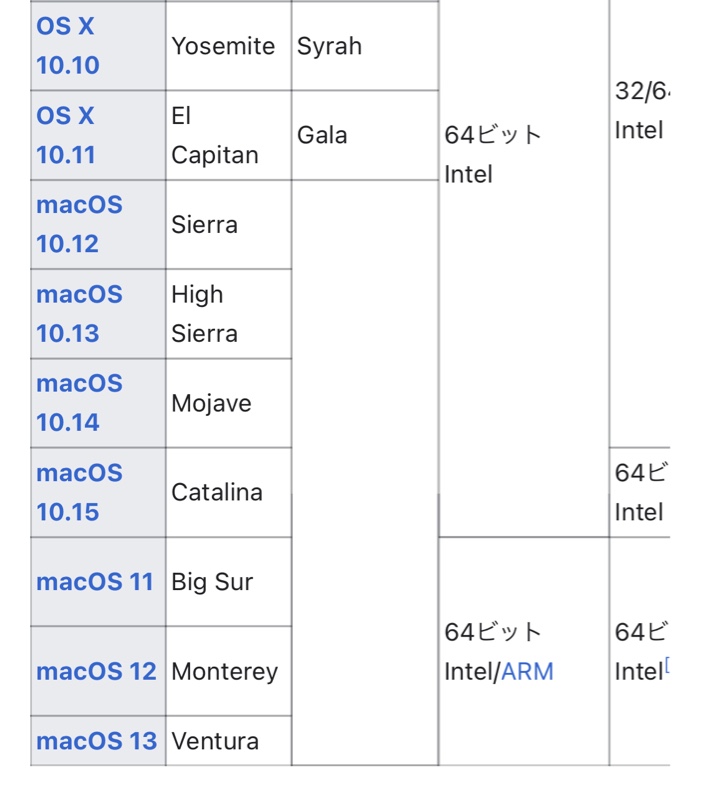This screenshot has height=800, width=701.
Task: Open the macOS 10.15 link
Action: tap(79, 492)
